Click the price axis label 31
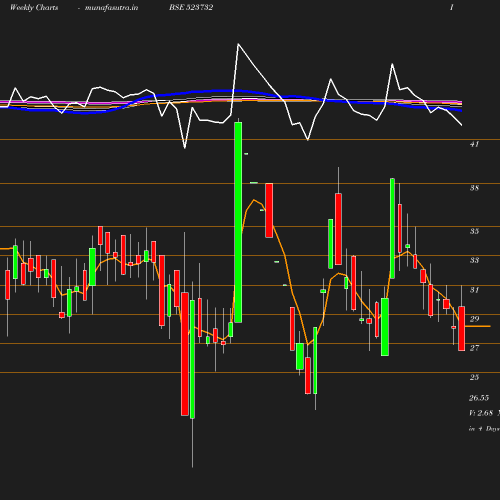Viewport: 500px width, 500px height. click(474, 290)
